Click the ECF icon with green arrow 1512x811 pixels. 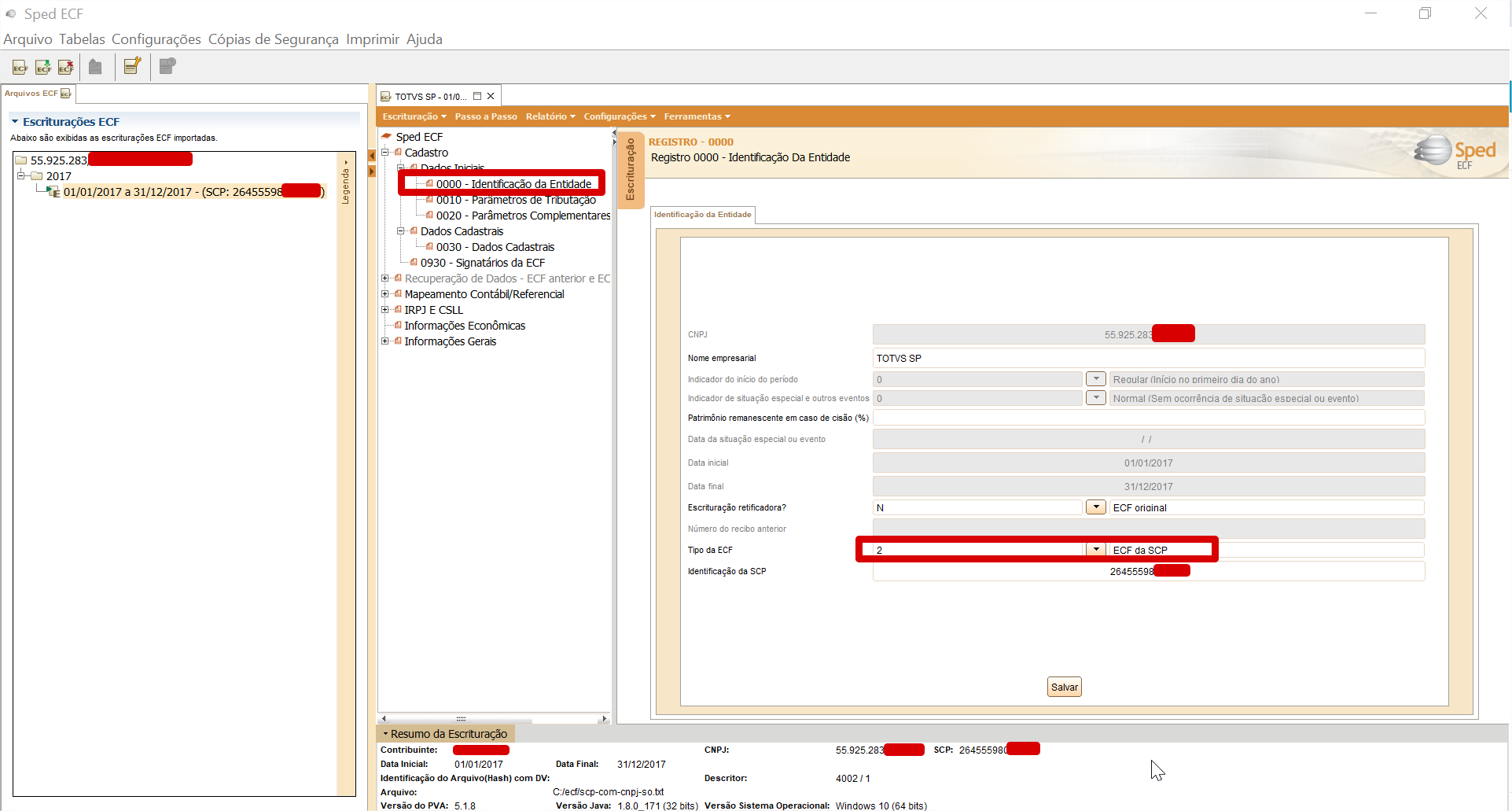[x=43, y=67]
